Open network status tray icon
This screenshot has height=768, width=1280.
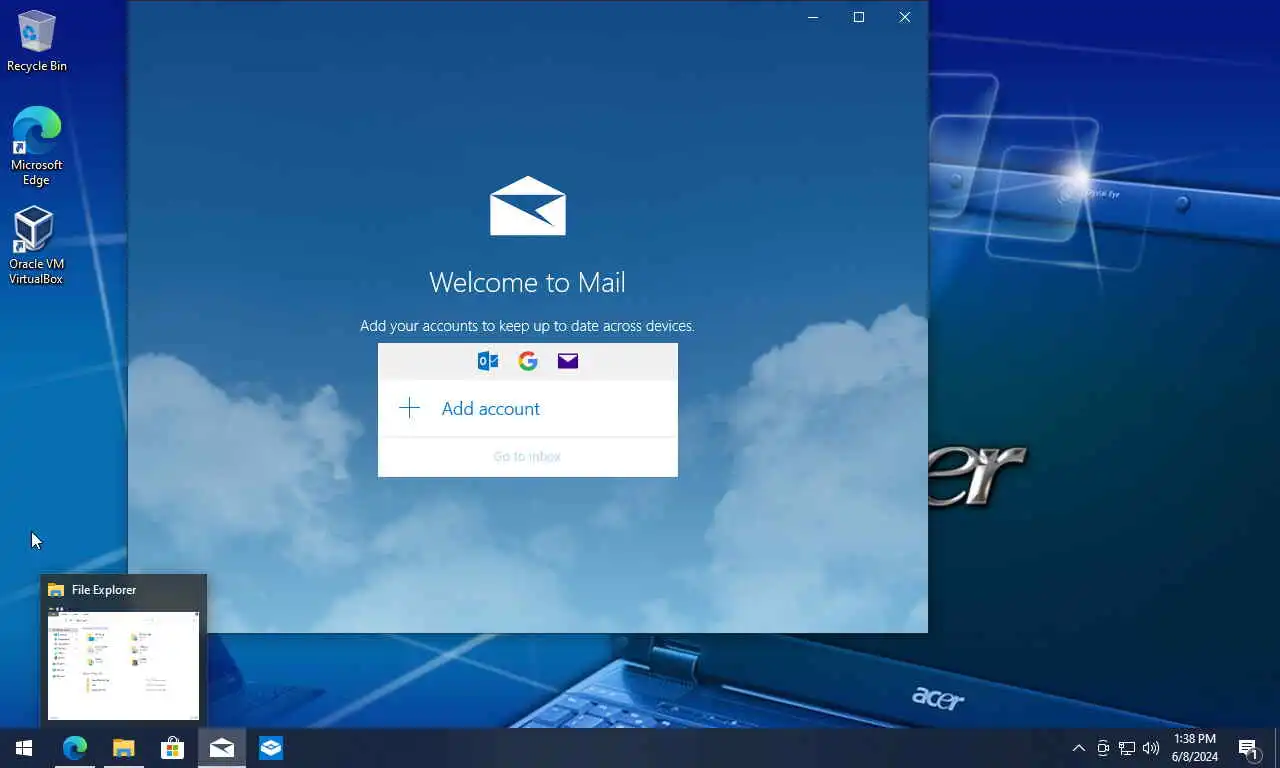(1127, 748)
